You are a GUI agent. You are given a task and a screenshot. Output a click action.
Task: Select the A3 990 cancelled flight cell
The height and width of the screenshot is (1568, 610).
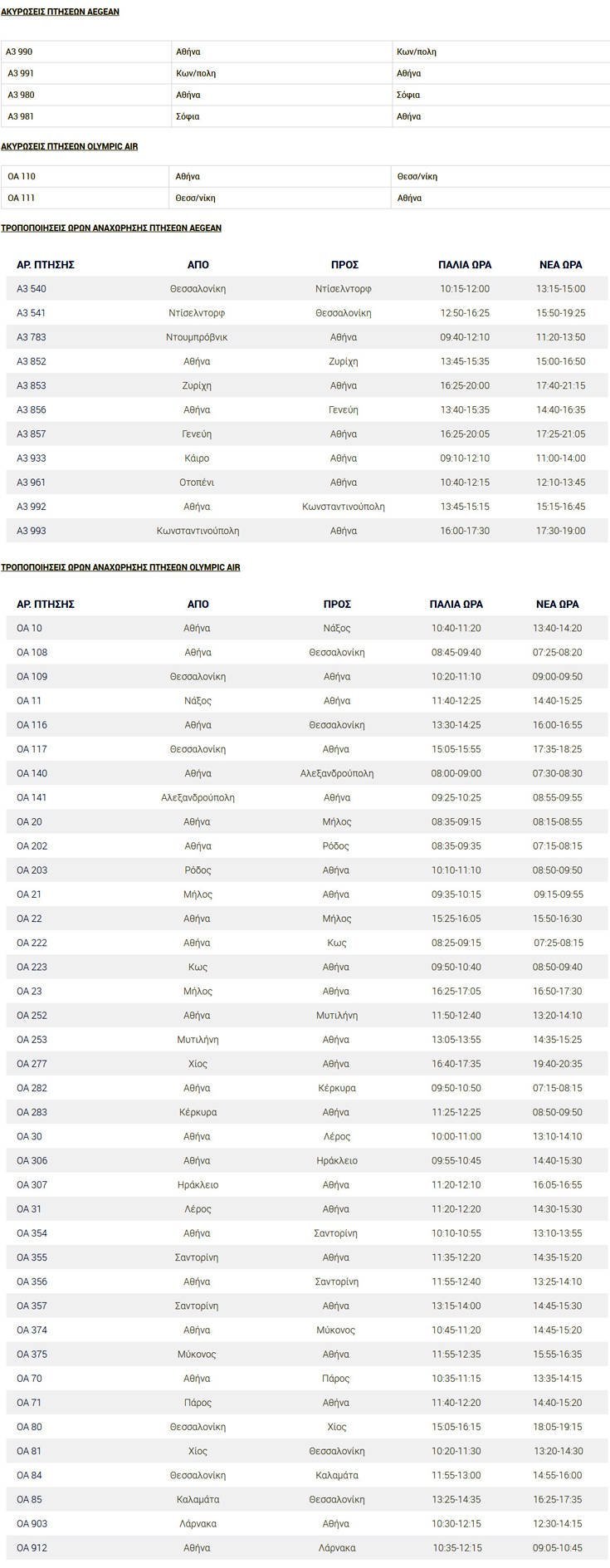tap(20, 51)
